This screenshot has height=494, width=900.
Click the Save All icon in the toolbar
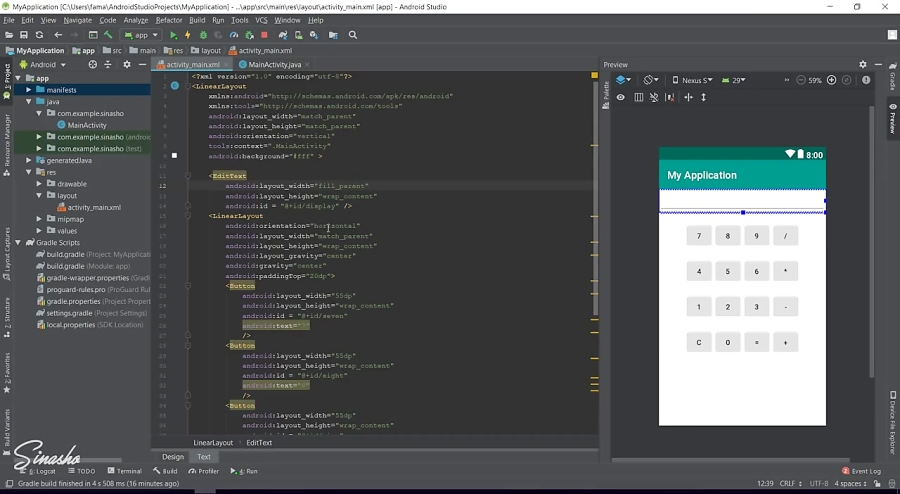pyautogui.click(x=24, y=35)
